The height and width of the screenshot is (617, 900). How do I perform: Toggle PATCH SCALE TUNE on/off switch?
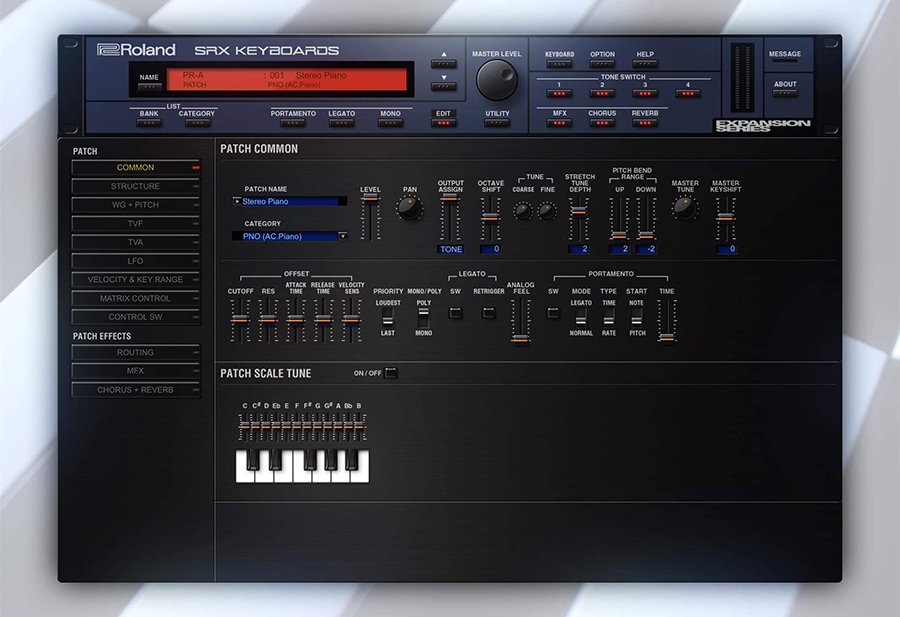[390, 373]
